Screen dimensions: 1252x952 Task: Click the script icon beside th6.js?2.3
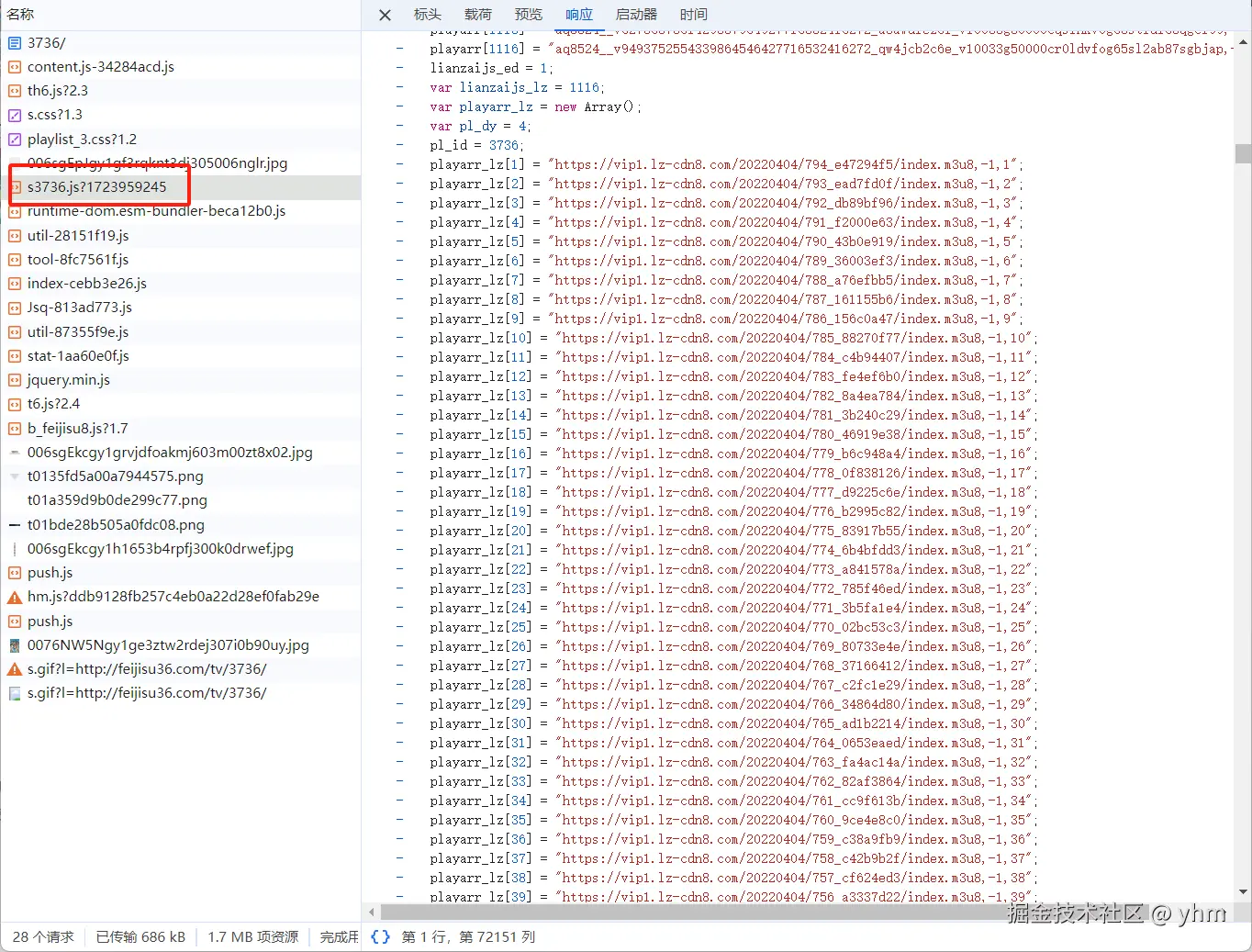pos(15,91)
